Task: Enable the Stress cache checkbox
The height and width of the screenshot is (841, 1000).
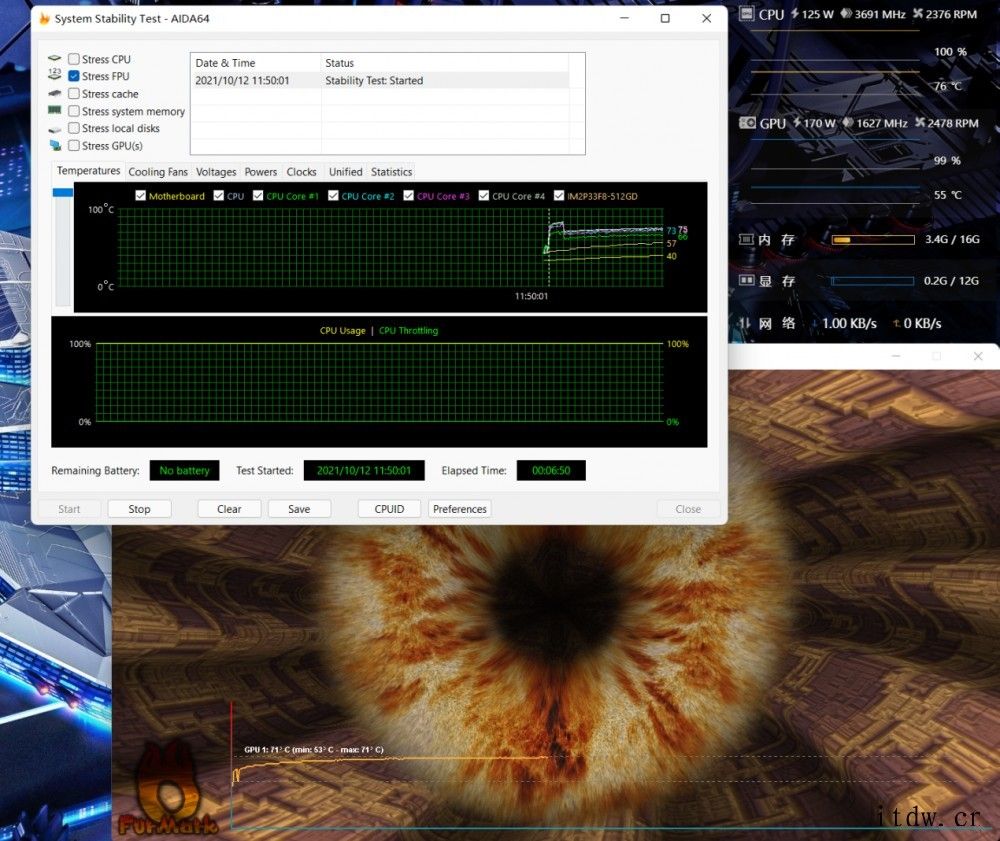Action: click(x=74, y=94)
